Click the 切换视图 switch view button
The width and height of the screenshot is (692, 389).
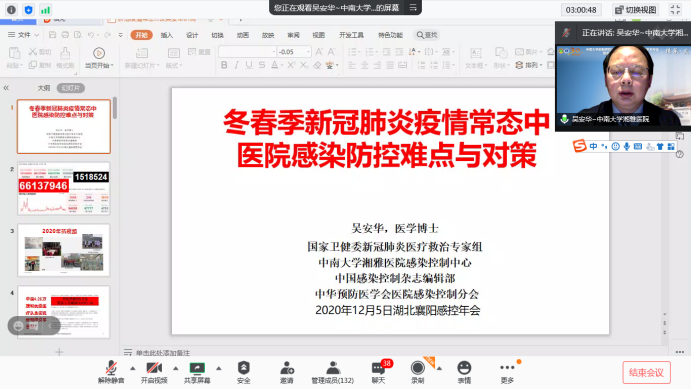(635, 10)
